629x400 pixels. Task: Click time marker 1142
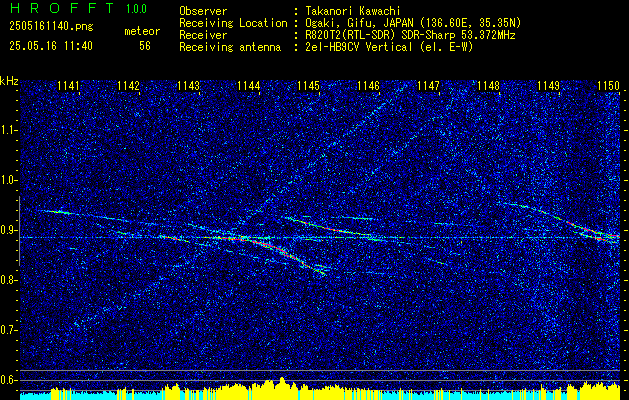click(128, 85)
